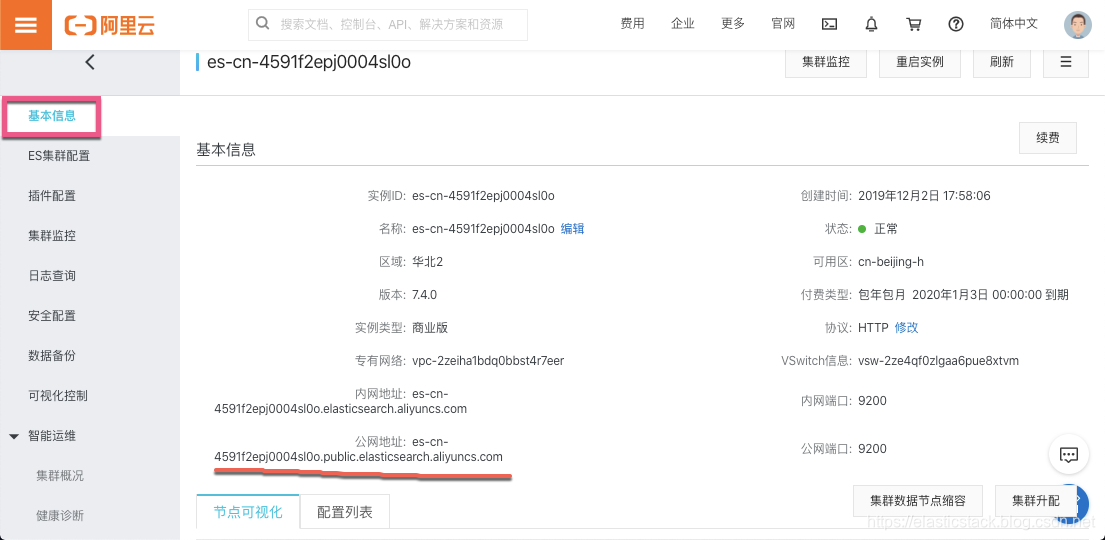This screenshot has height=540, width=1105.
Task: Click the 集群升级 button
Action: (x=1036, y=501)
